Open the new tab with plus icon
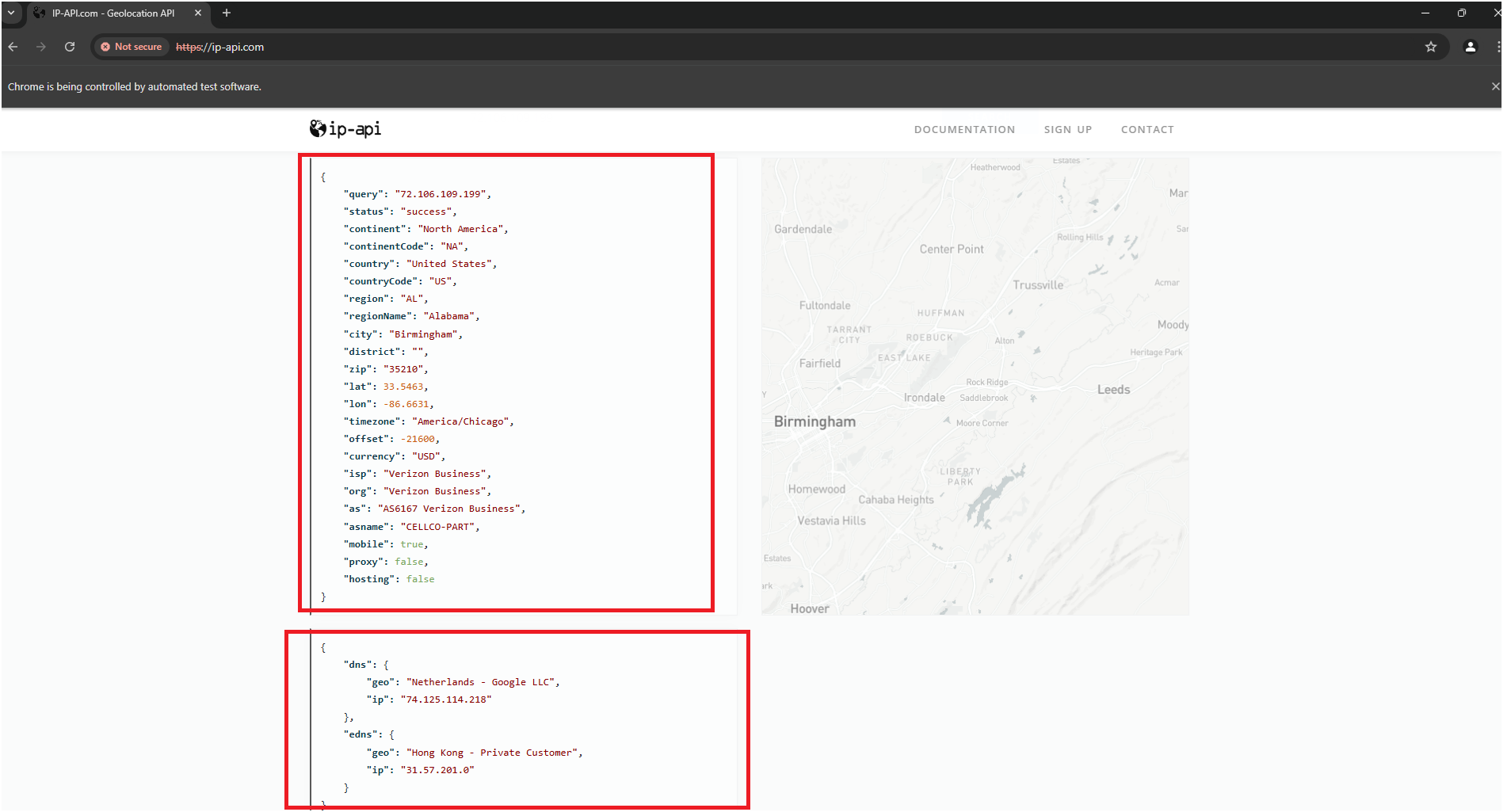This screenshot has height=812, width=1503. pyautogui.click(x=227, y=13)
